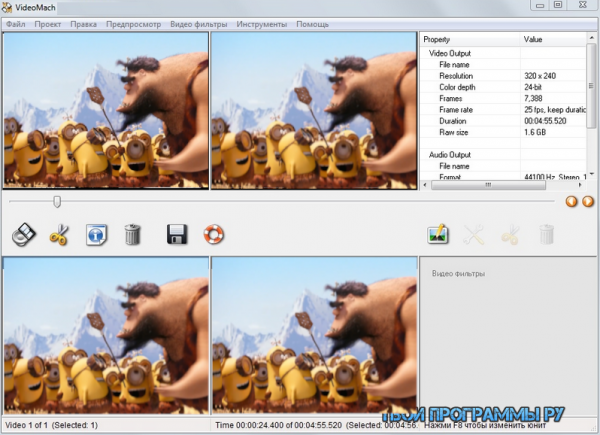Click the Resolution property label
The image size is (600, 435).
point(456,76)
